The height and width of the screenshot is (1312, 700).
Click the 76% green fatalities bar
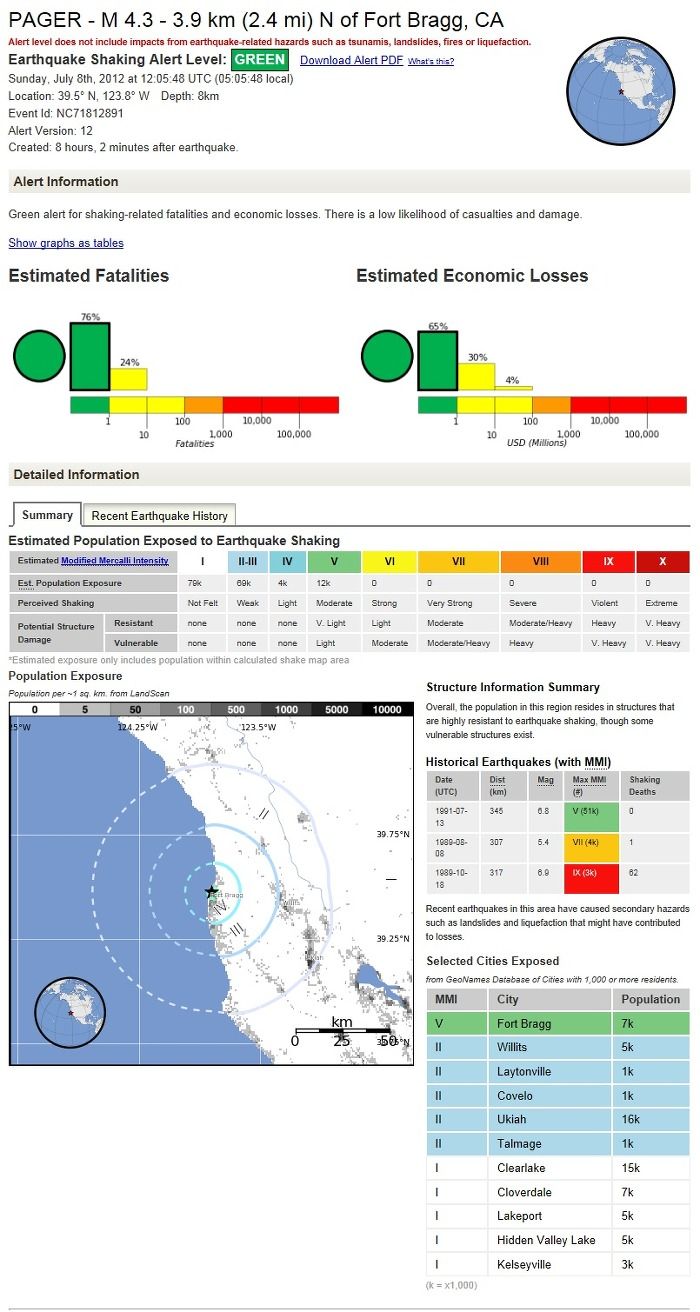coord(90,356)
